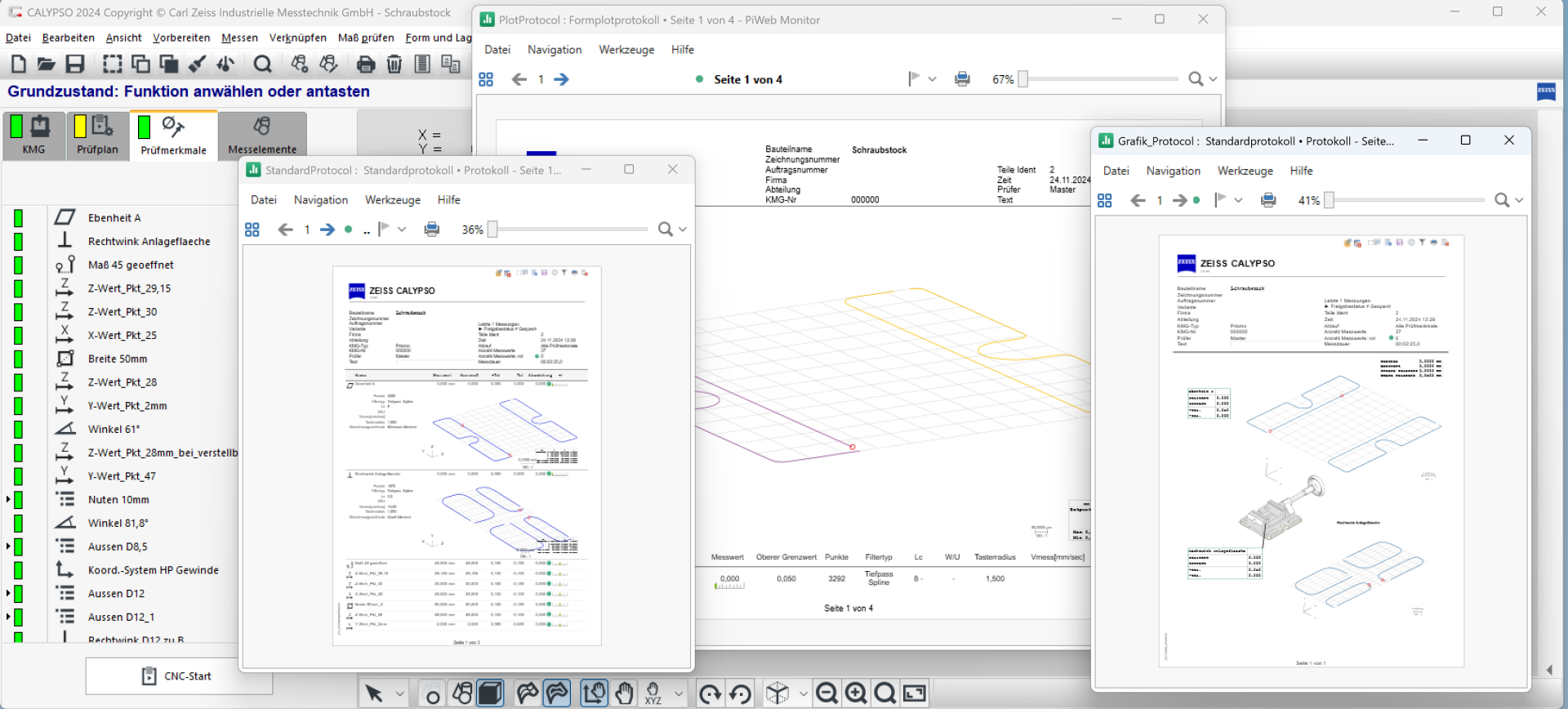The height and width of the screenshot is (709, 1568).
Task: Expand the Nuten 10mm tree group
Action: click(8, 499)
